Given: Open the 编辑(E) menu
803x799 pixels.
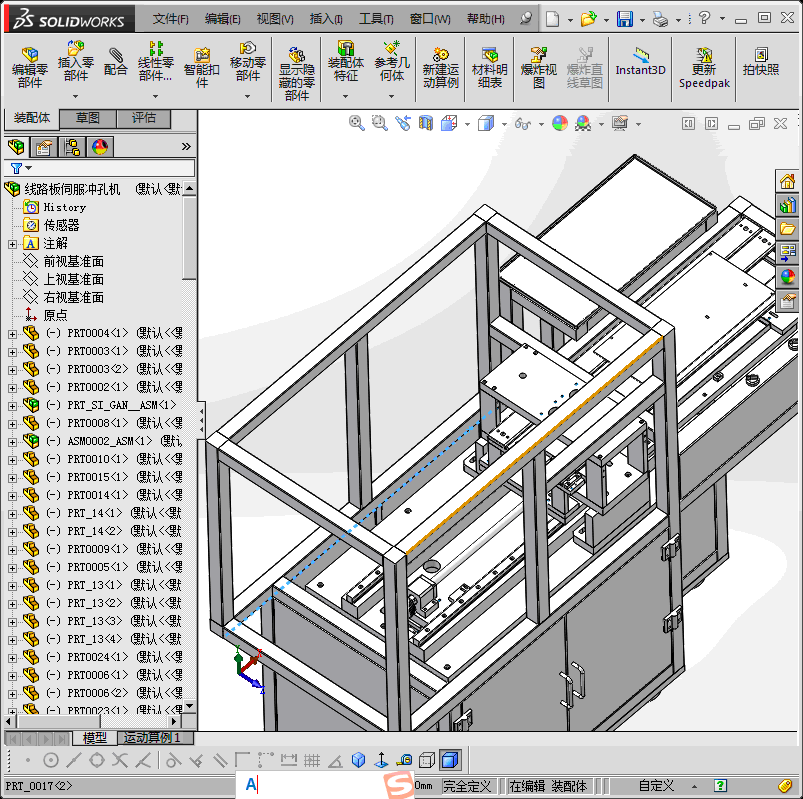Looking at the screenshot, I should [x=222, y=19].
